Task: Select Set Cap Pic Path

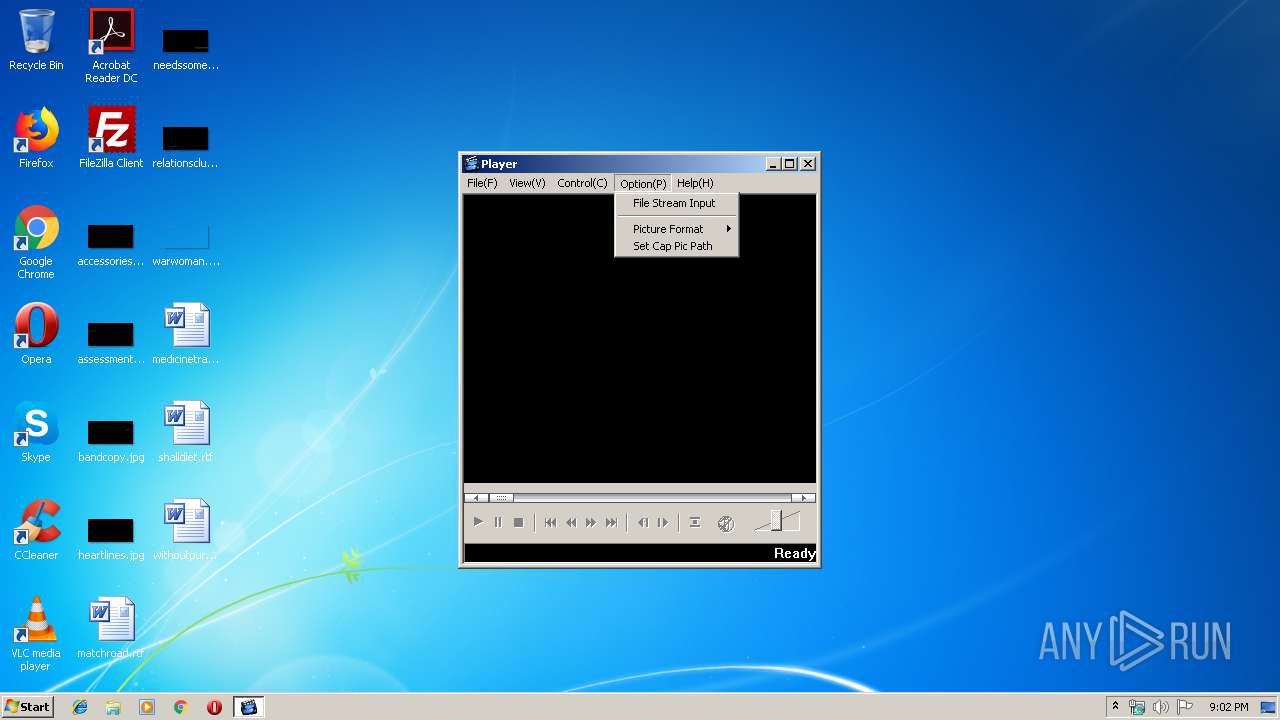Action: point(676,246)
